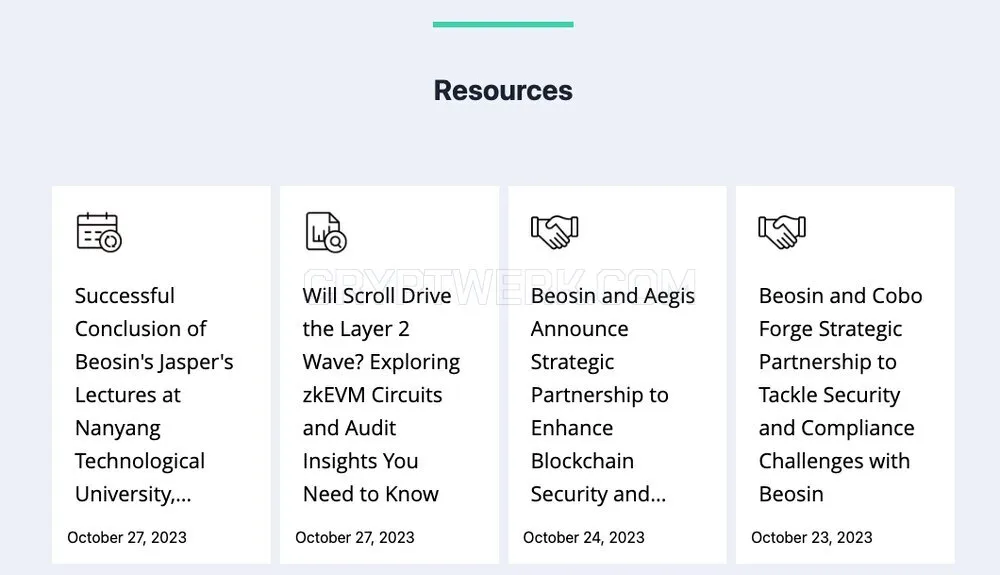
Task: Select the 'zkEVM Circuits' text line
Action: [372, 395]
